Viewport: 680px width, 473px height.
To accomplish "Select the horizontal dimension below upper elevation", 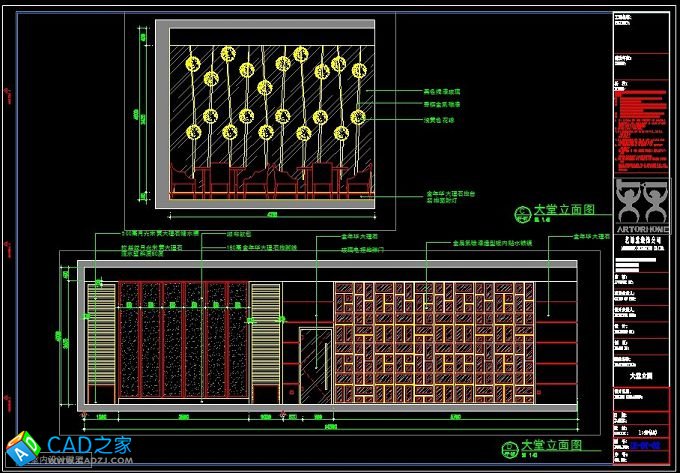I will pyautogui.click(x=271, y=214).
